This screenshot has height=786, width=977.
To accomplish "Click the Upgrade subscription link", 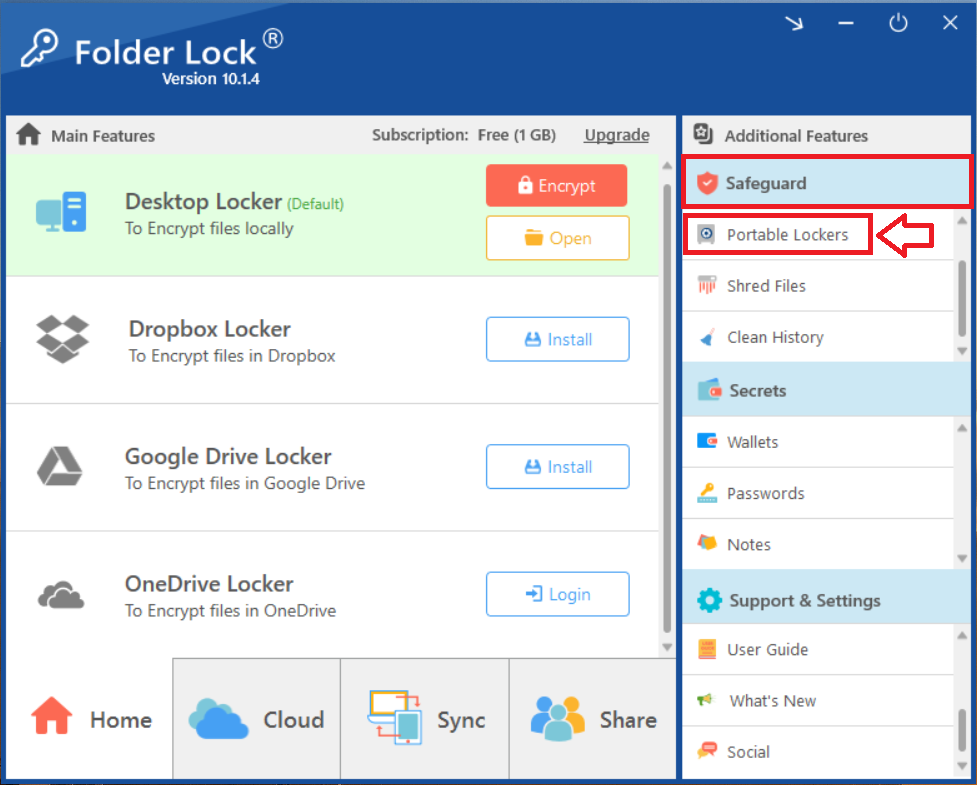I will [617, 135].
